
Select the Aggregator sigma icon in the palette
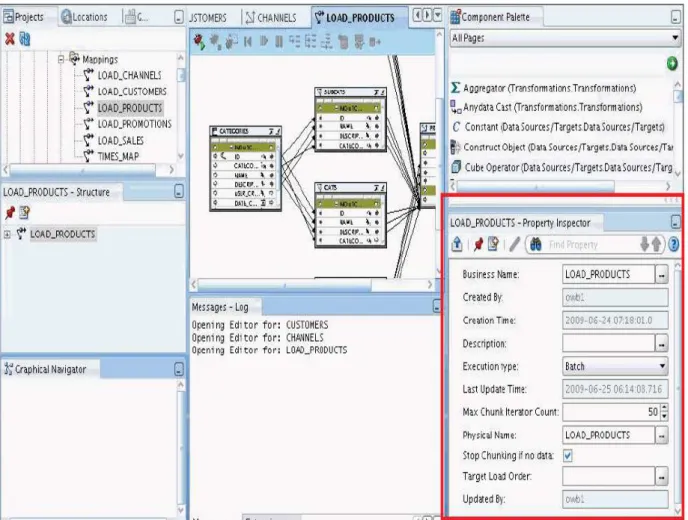click(x=456, y=88)
